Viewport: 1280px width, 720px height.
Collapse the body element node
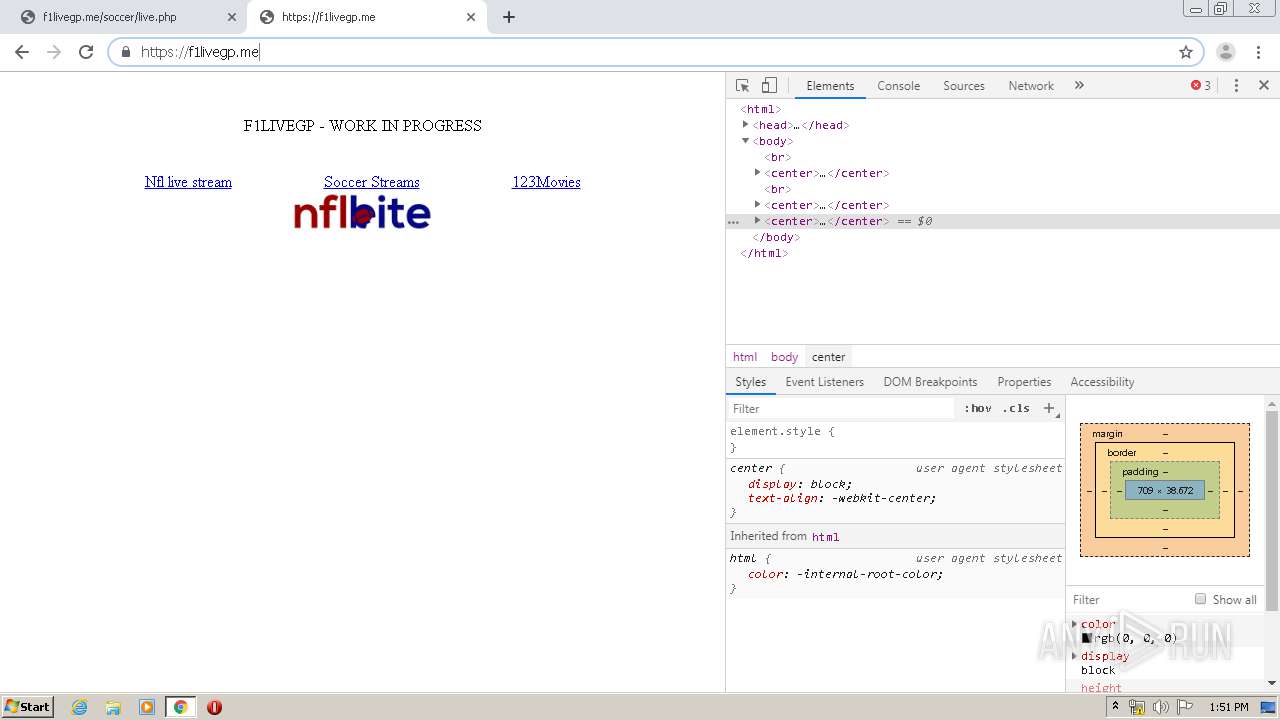[746, 141]
